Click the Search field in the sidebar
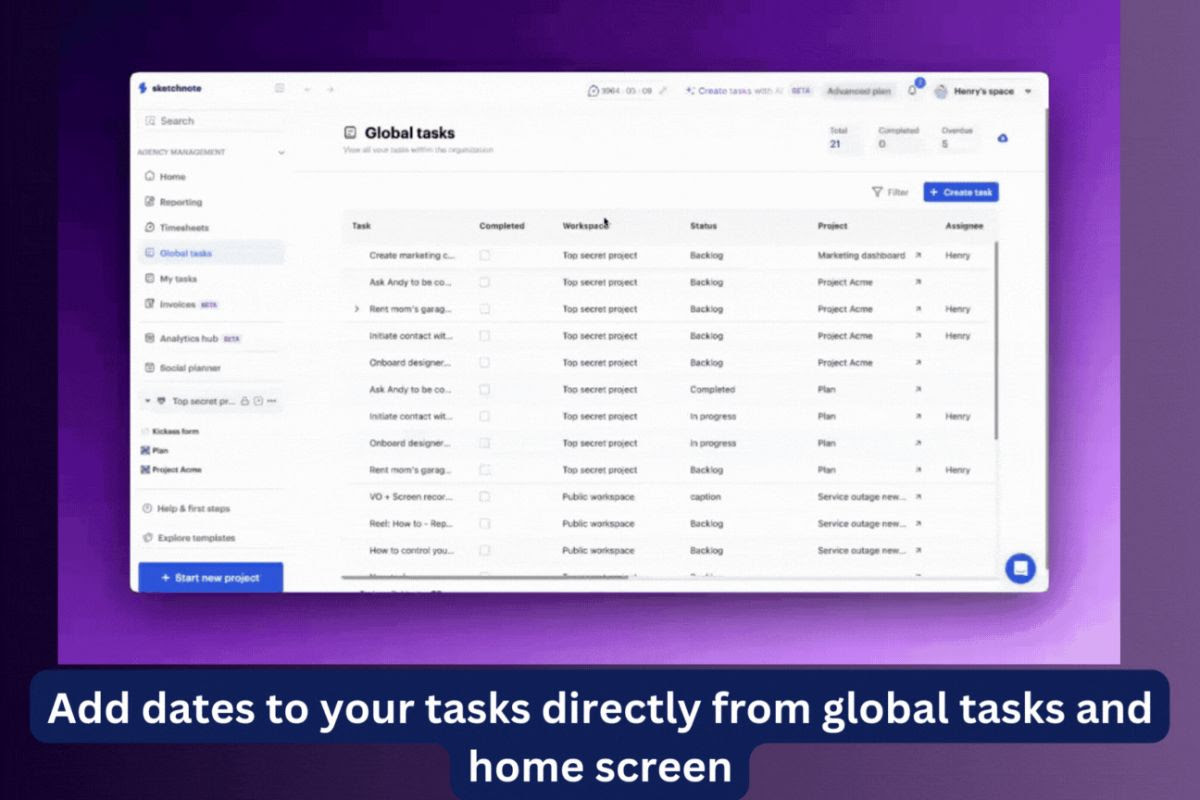Viewport: 1200px width, 800px height. 210,121
